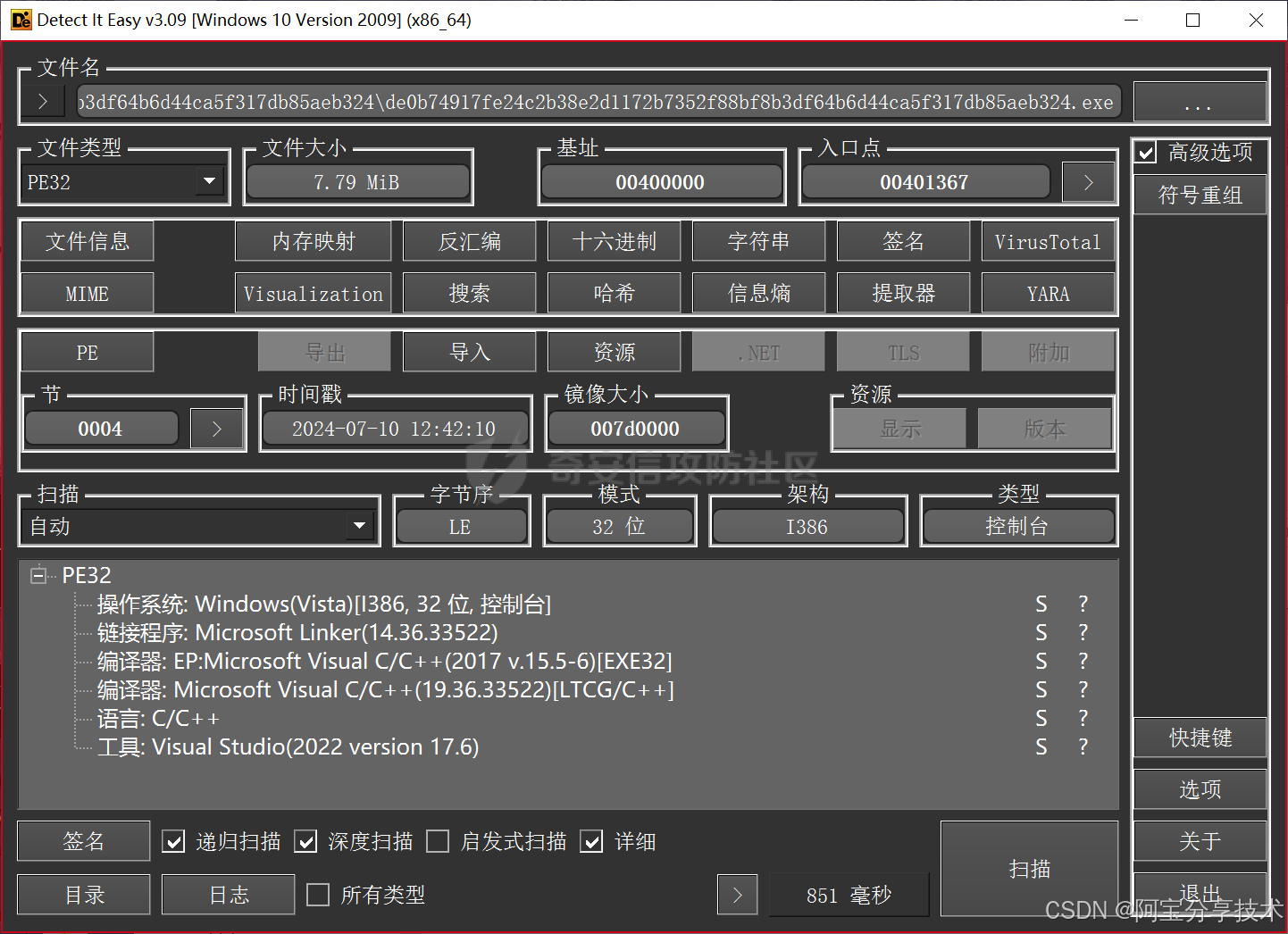
Task: Click S on the 操作系统 Windows(Vista) row
Action: tap(1041, 605)
